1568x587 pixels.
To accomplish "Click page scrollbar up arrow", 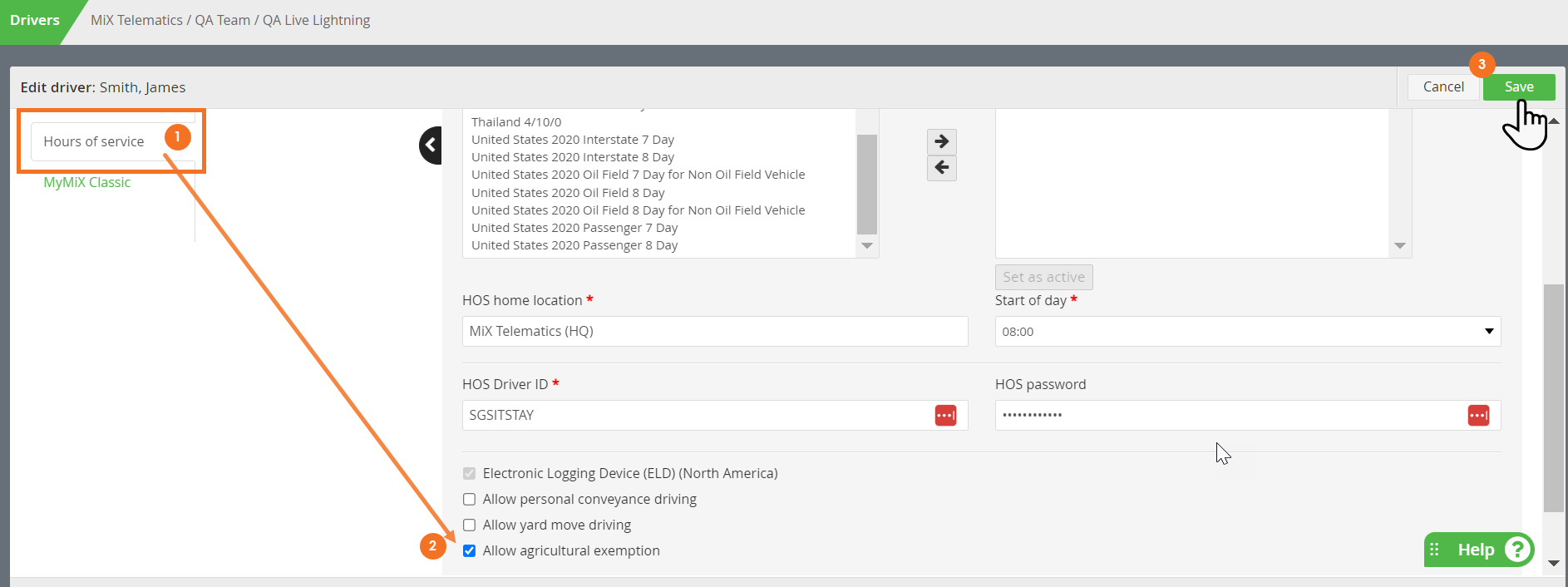I will coord(1553,121).
